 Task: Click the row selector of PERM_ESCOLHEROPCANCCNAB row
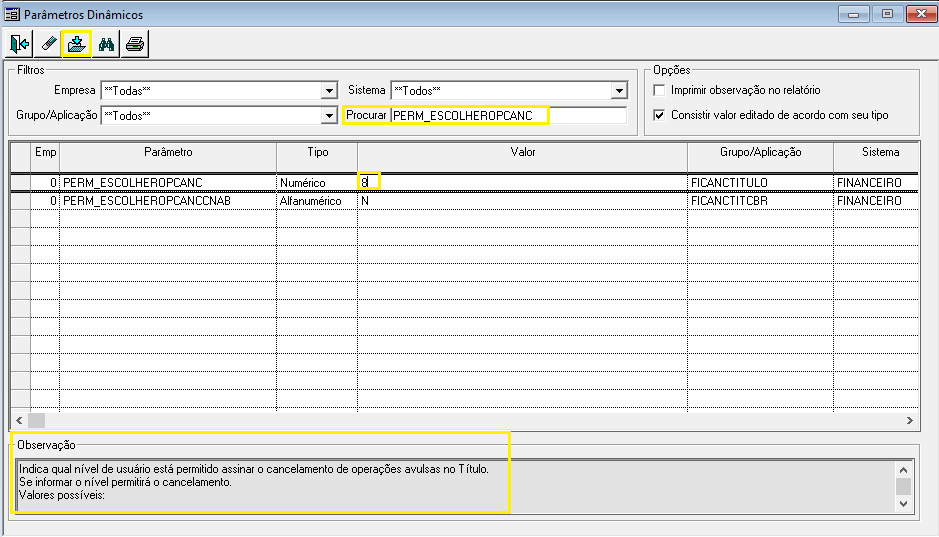pos(21,201)
